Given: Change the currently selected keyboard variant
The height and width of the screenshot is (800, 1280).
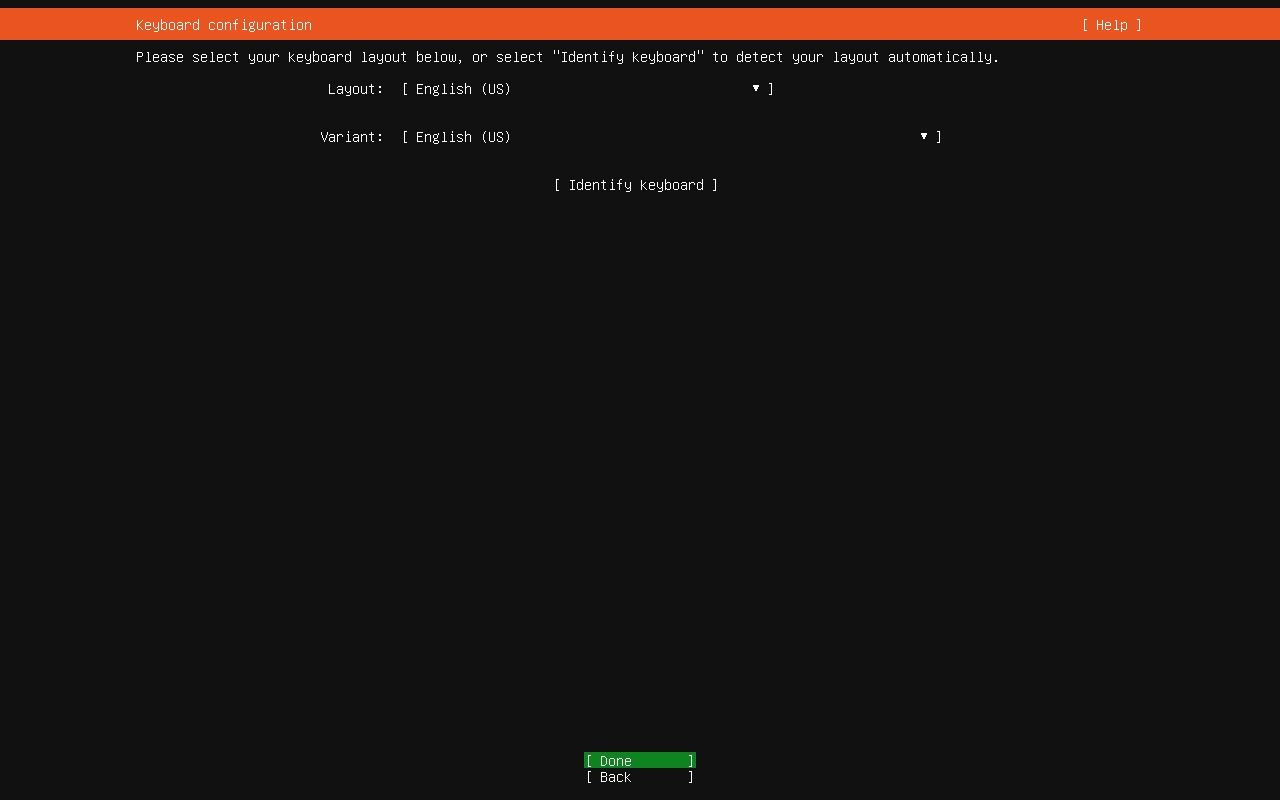Looking at the screenshot, I should click(670, 137).
